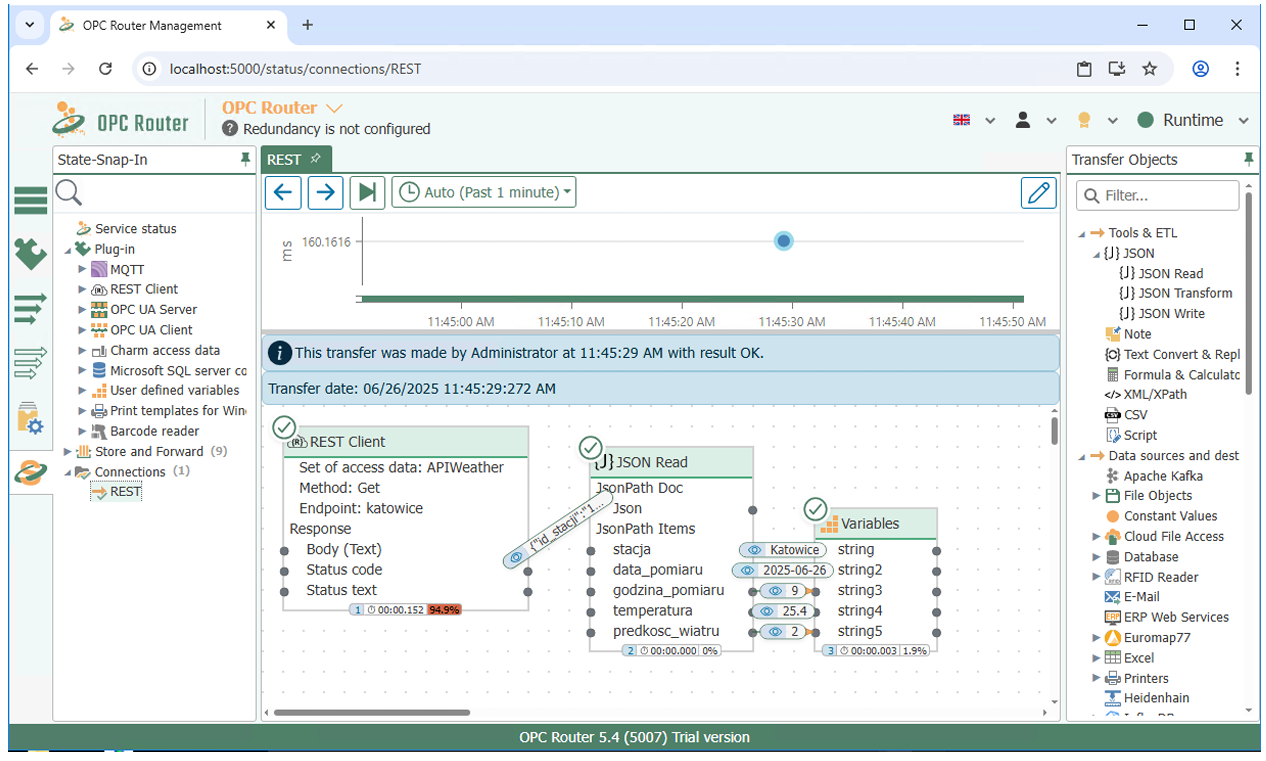Image resolution: width=1266 pixels, height=761 pixels.
Task: Expand the Store and Forward node
Action: point(67,451)
